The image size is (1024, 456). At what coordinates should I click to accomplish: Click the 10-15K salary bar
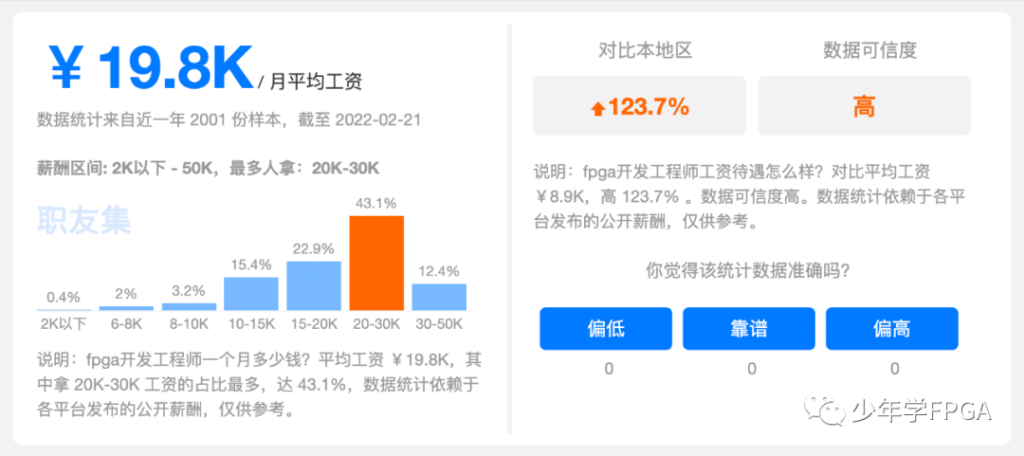[251, 293]
